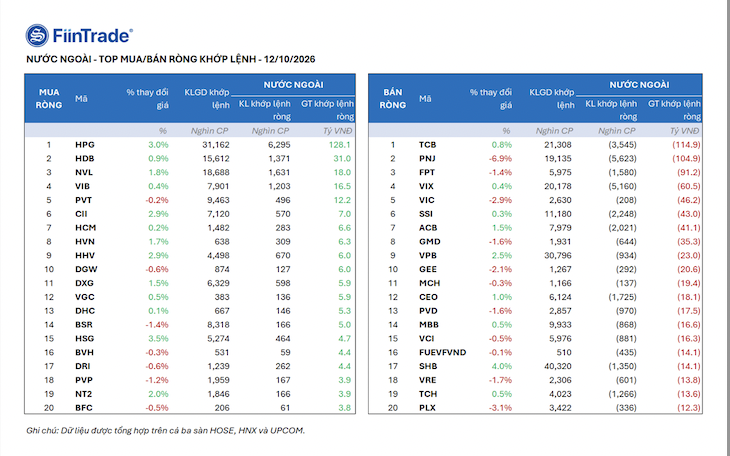Select ticker HDB in net buy table
The height and width of the screenshot is (456, 730).
point(85,158)
